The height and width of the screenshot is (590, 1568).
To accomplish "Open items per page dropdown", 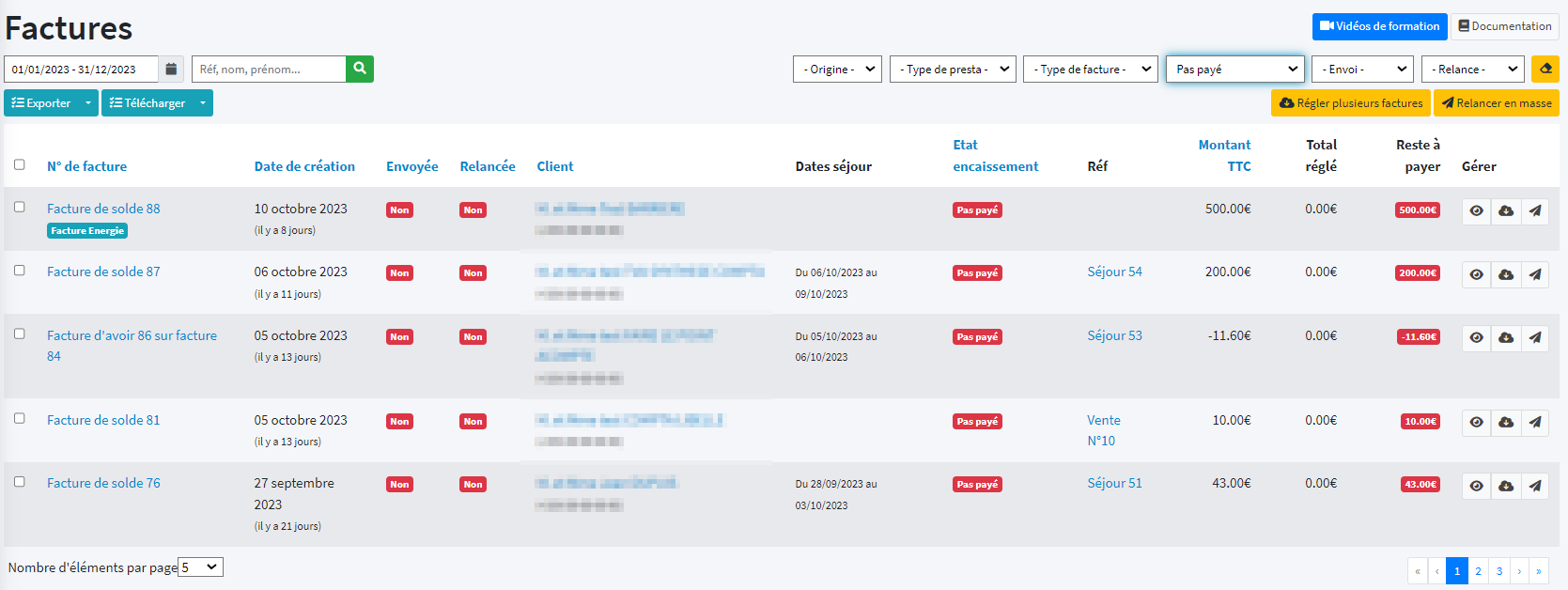I will tap(200, 567).
